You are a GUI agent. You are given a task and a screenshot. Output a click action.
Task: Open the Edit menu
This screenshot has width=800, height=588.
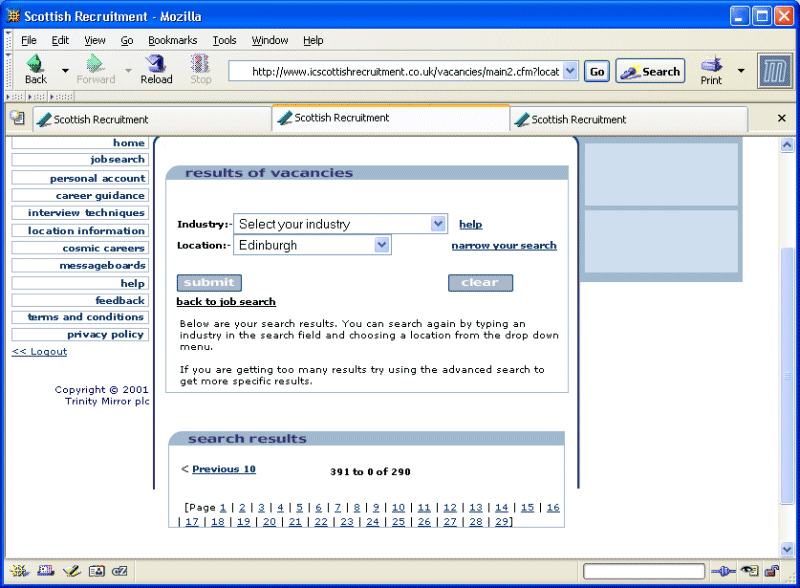pos(60,40)
